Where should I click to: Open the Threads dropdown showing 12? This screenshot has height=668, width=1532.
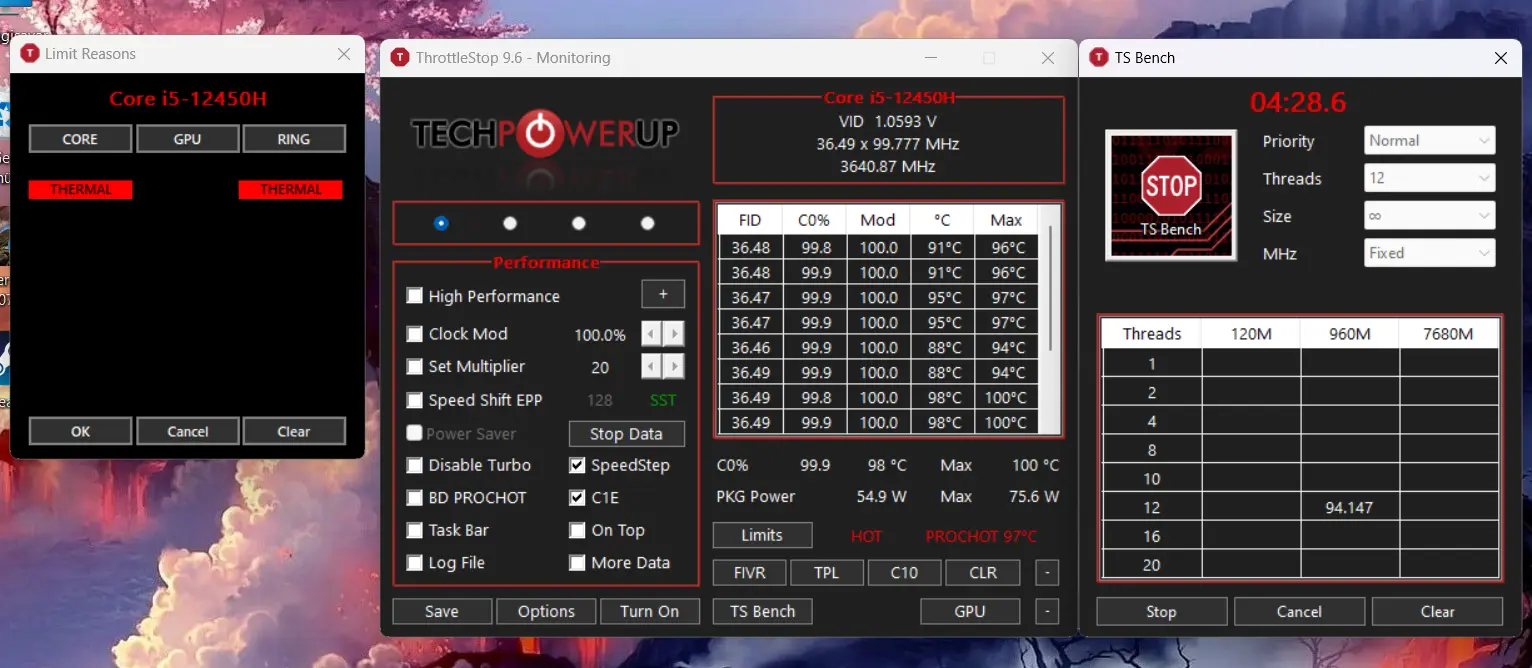(x=1430, y=179)
